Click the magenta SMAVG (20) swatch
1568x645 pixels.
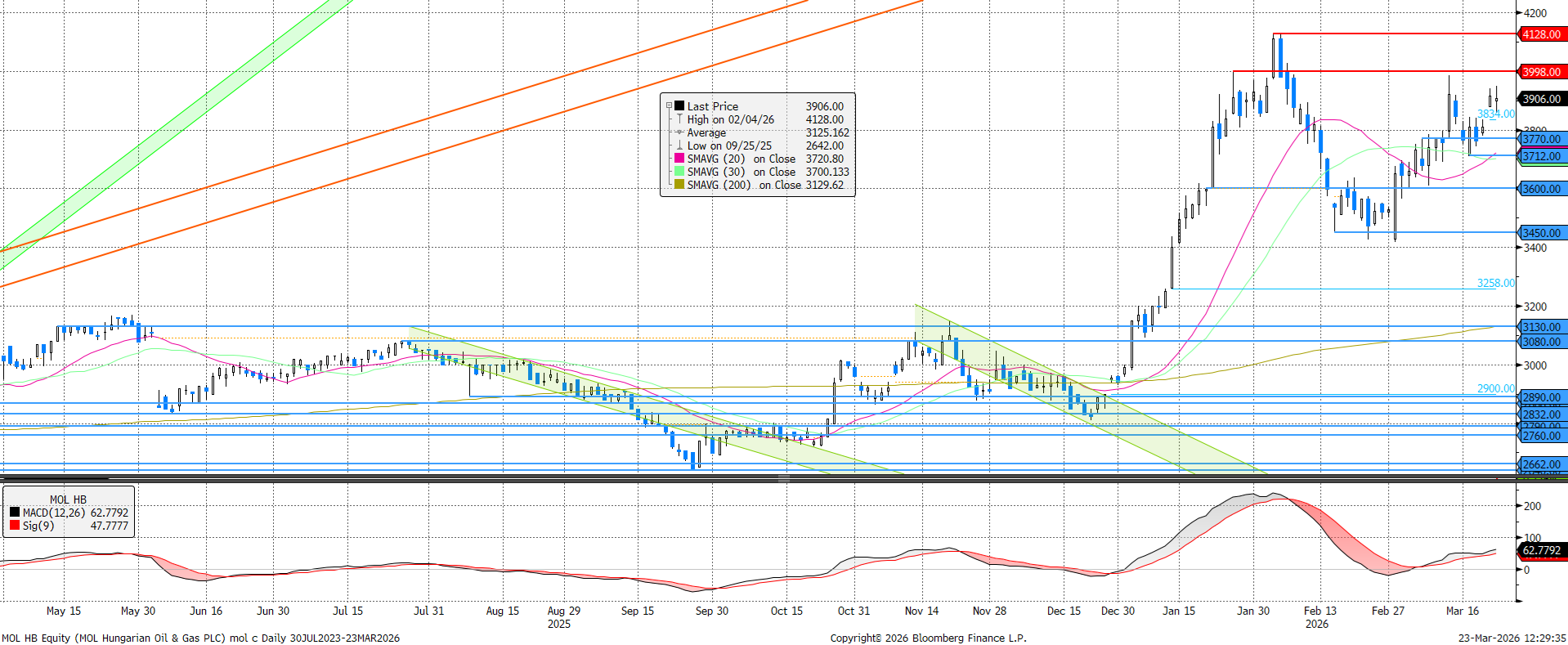679,159
